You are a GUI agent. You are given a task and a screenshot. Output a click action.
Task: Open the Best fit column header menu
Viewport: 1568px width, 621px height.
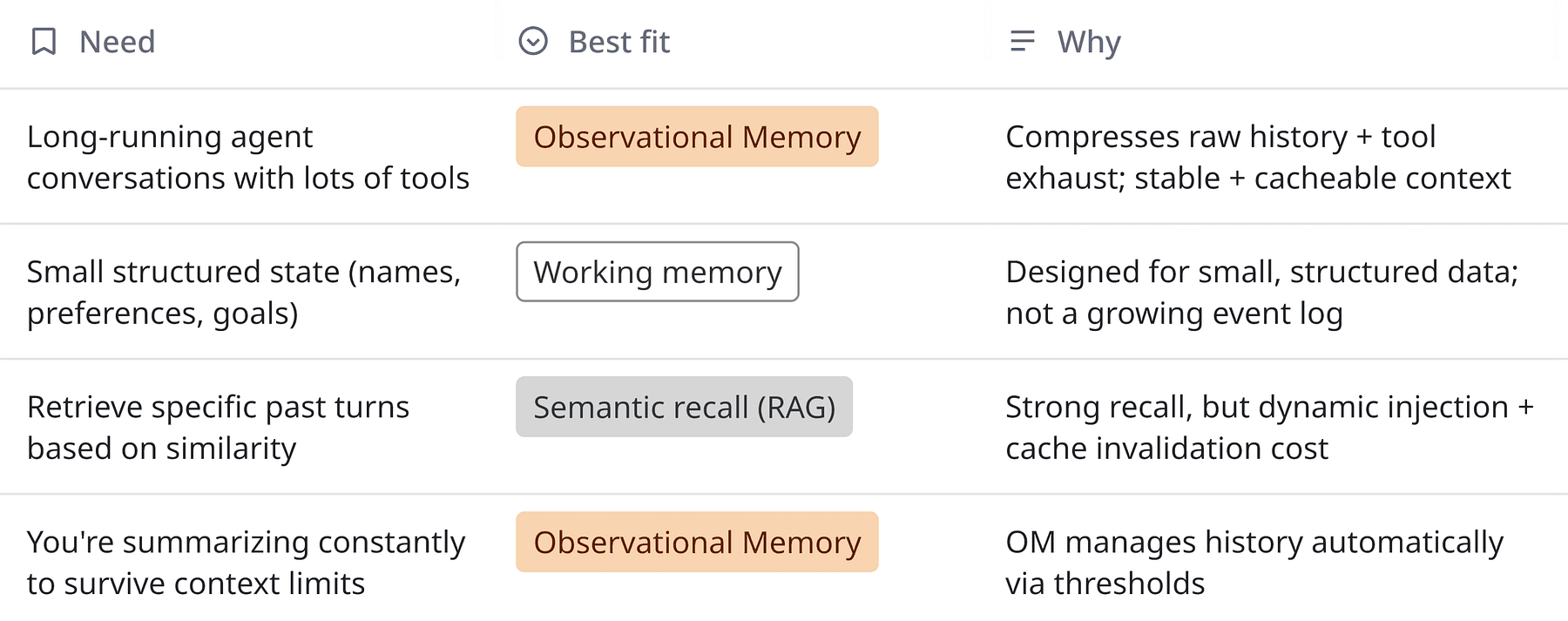click(618, 42)
